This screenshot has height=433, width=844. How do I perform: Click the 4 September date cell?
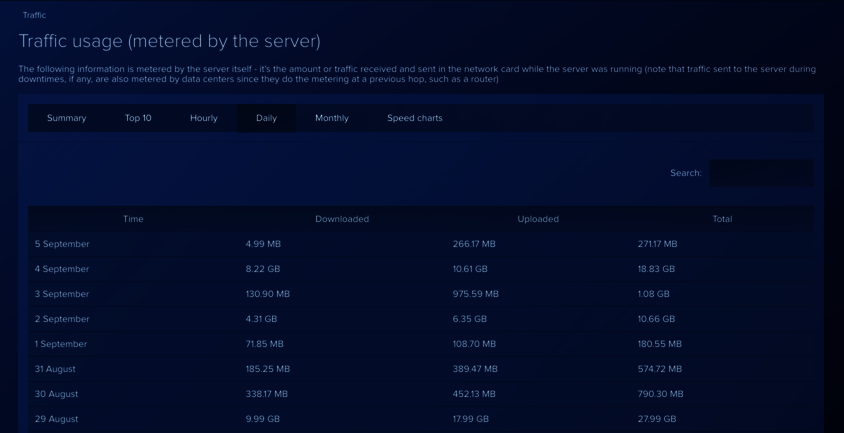pos(62,269)
